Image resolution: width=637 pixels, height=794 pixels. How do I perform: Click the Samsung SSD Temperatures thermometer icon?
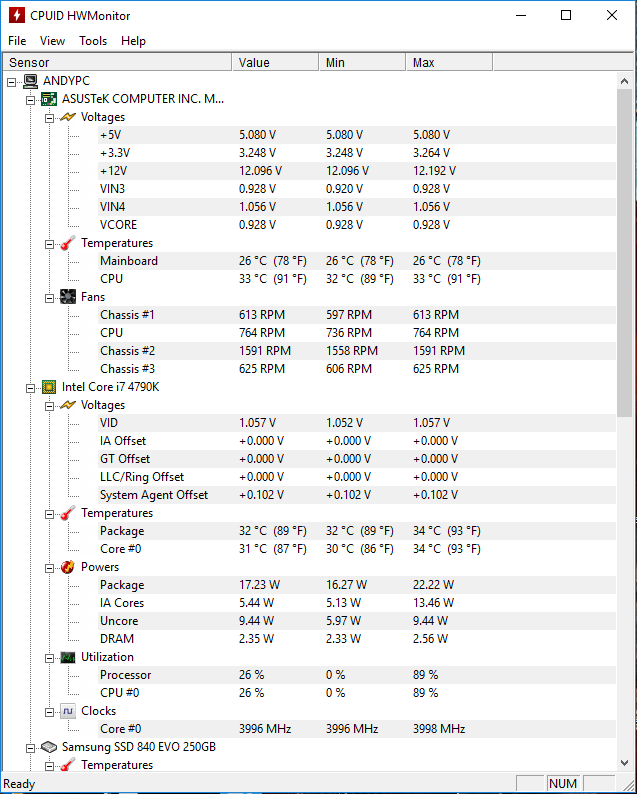pyautogui.click(x=68, y=765)
